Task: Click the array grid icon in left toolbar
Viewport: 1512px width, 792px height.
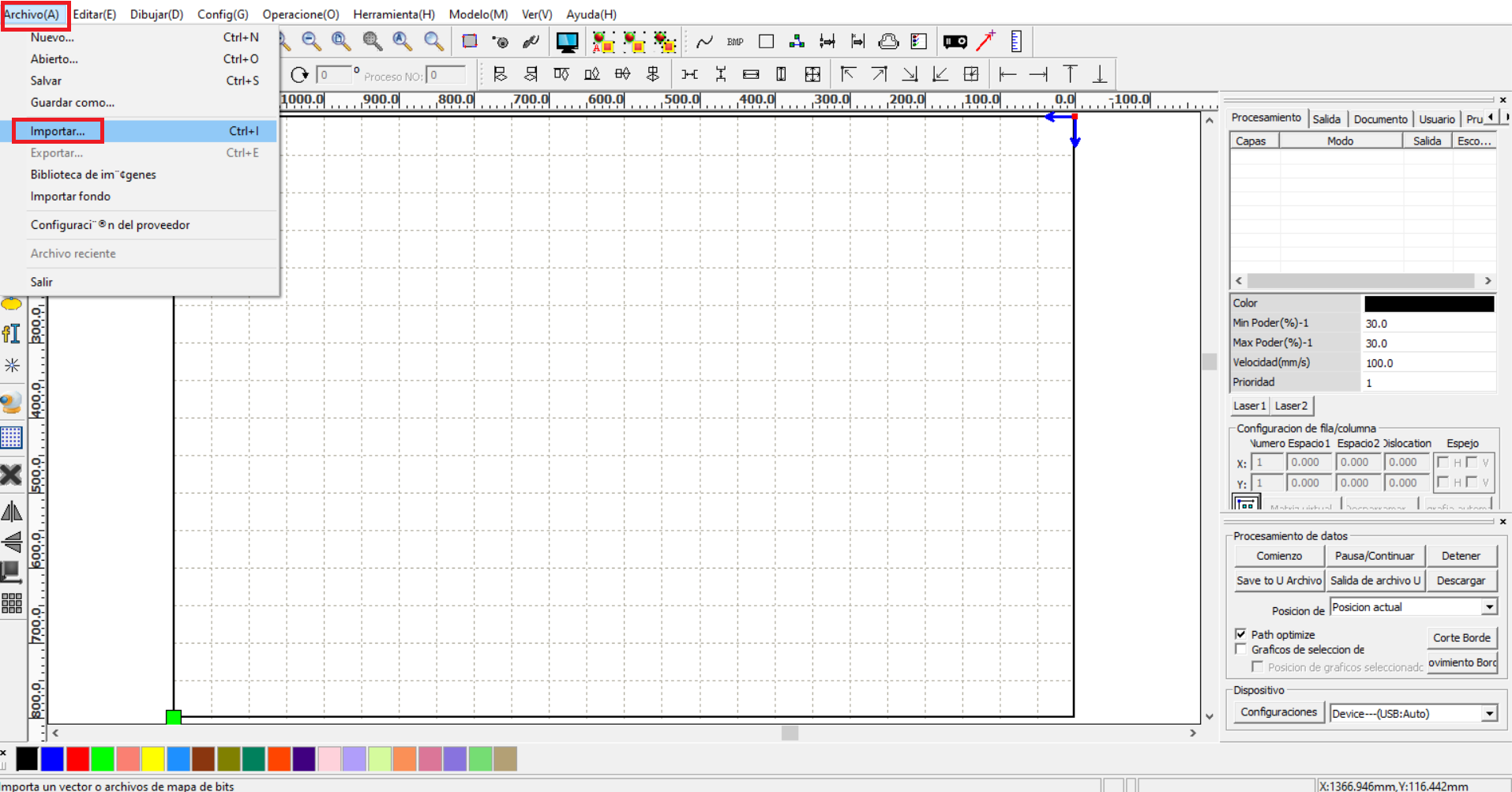Action: tap(11, 603)
